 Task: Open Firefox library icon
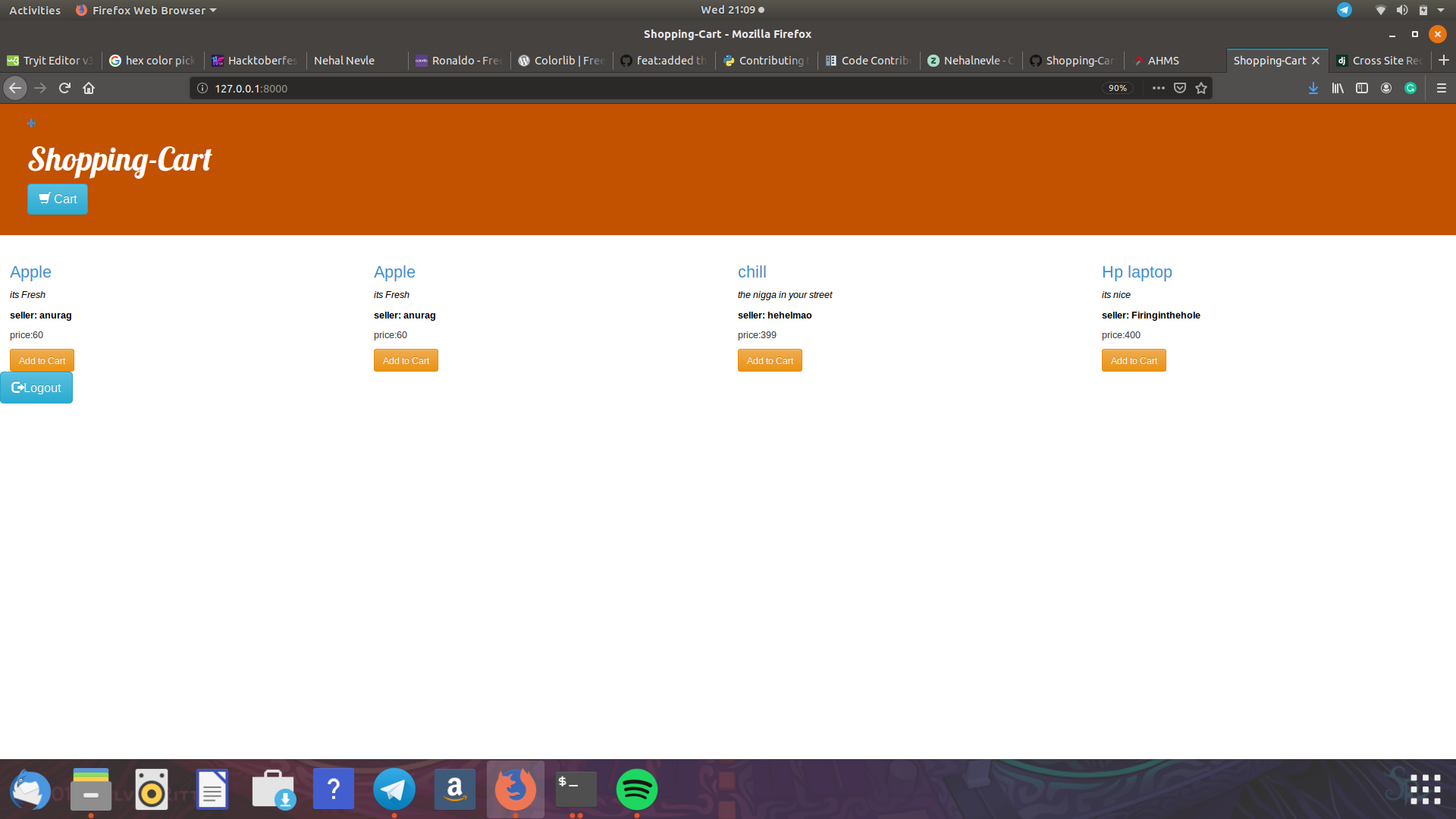point(1338,88)
